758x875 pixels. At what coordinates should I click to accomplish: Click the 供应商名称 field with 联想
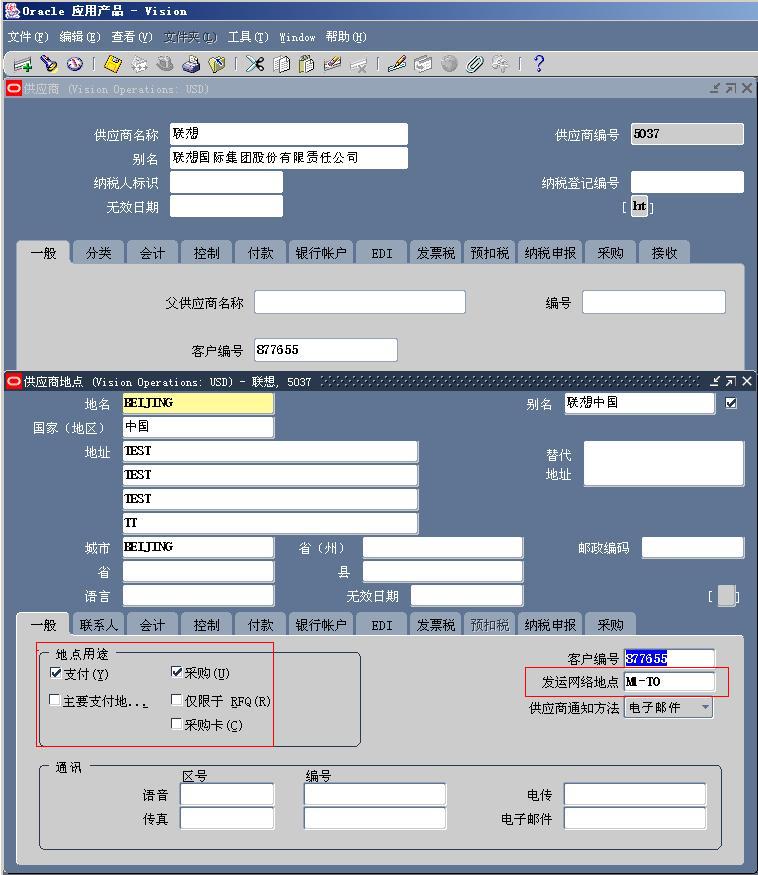pos(289,134)
